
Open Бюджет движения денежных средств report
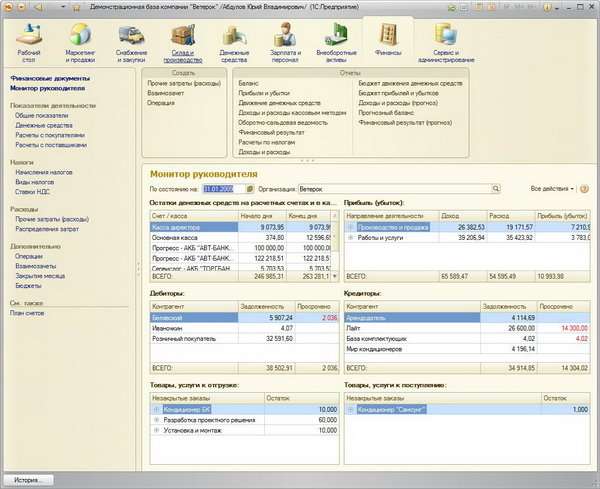(x=410, y=83)
